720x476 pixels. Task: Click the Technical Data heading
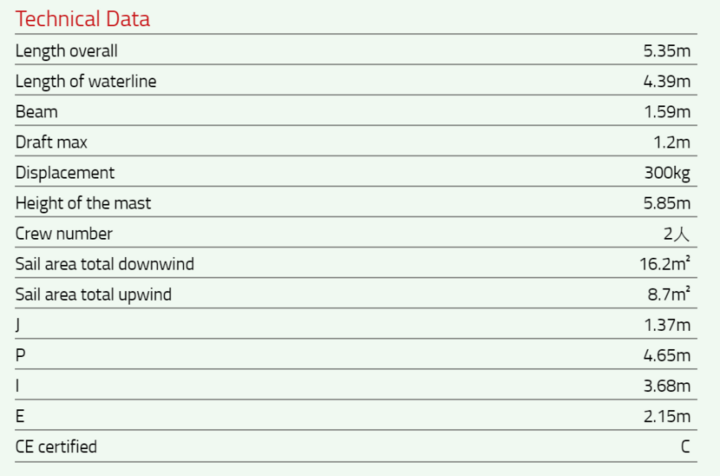(82, 19)
